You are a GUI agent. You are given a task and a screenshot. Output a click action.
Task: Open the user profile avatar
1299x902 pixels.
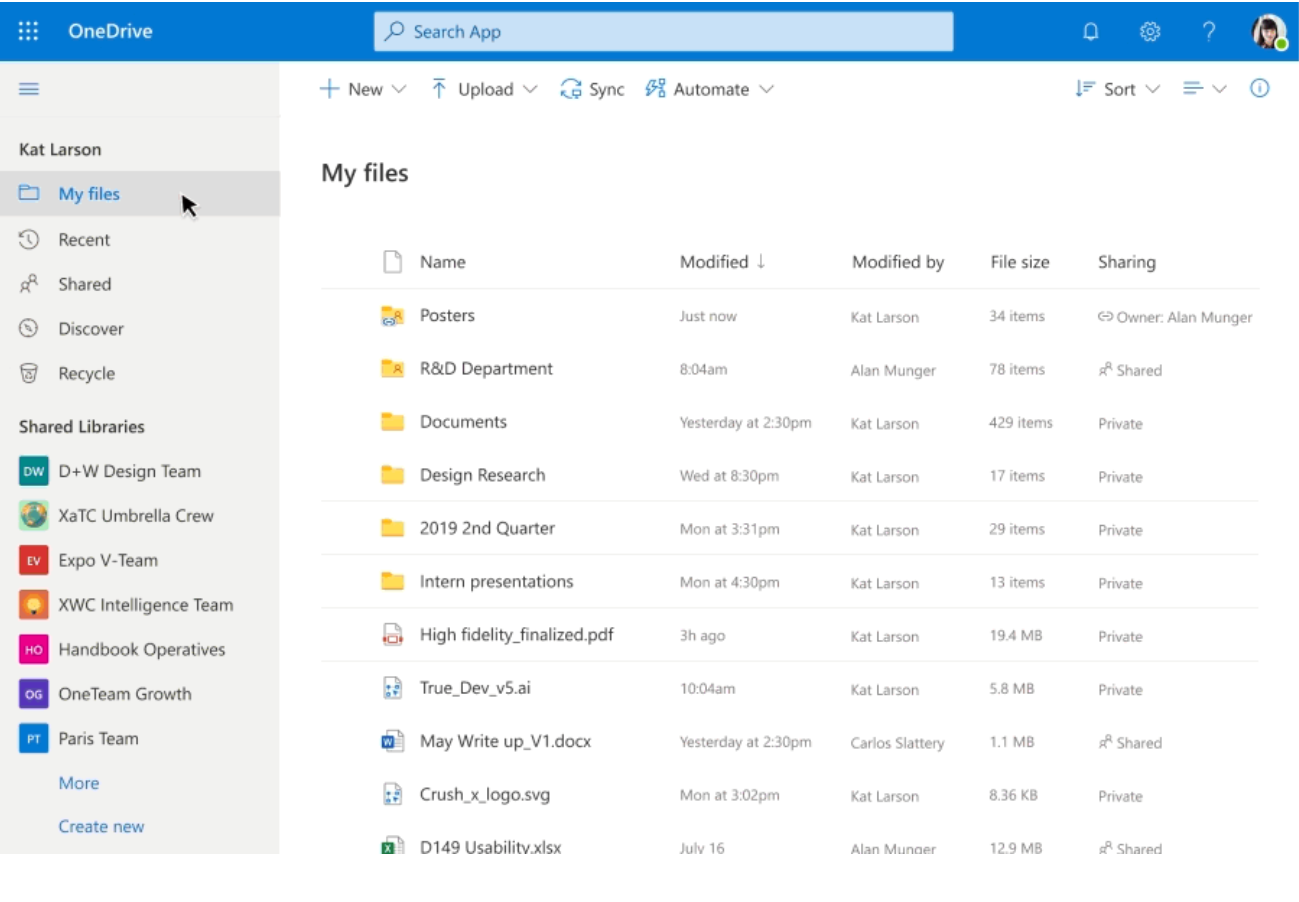tap(1268, 32)
